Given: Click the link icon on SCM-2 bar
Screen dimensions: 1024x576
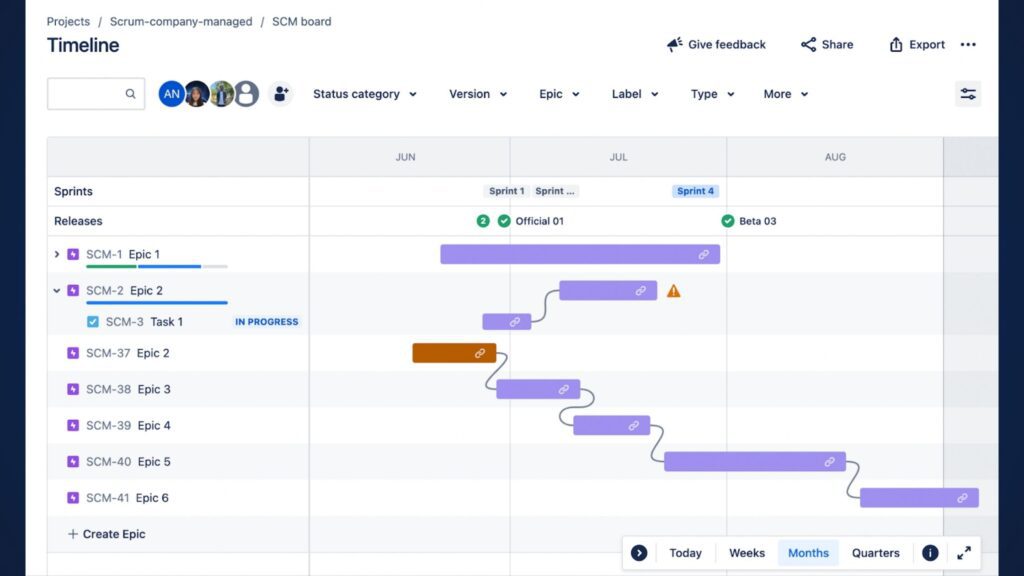Looking at the screenshot, I should click(x=641, y=291).
